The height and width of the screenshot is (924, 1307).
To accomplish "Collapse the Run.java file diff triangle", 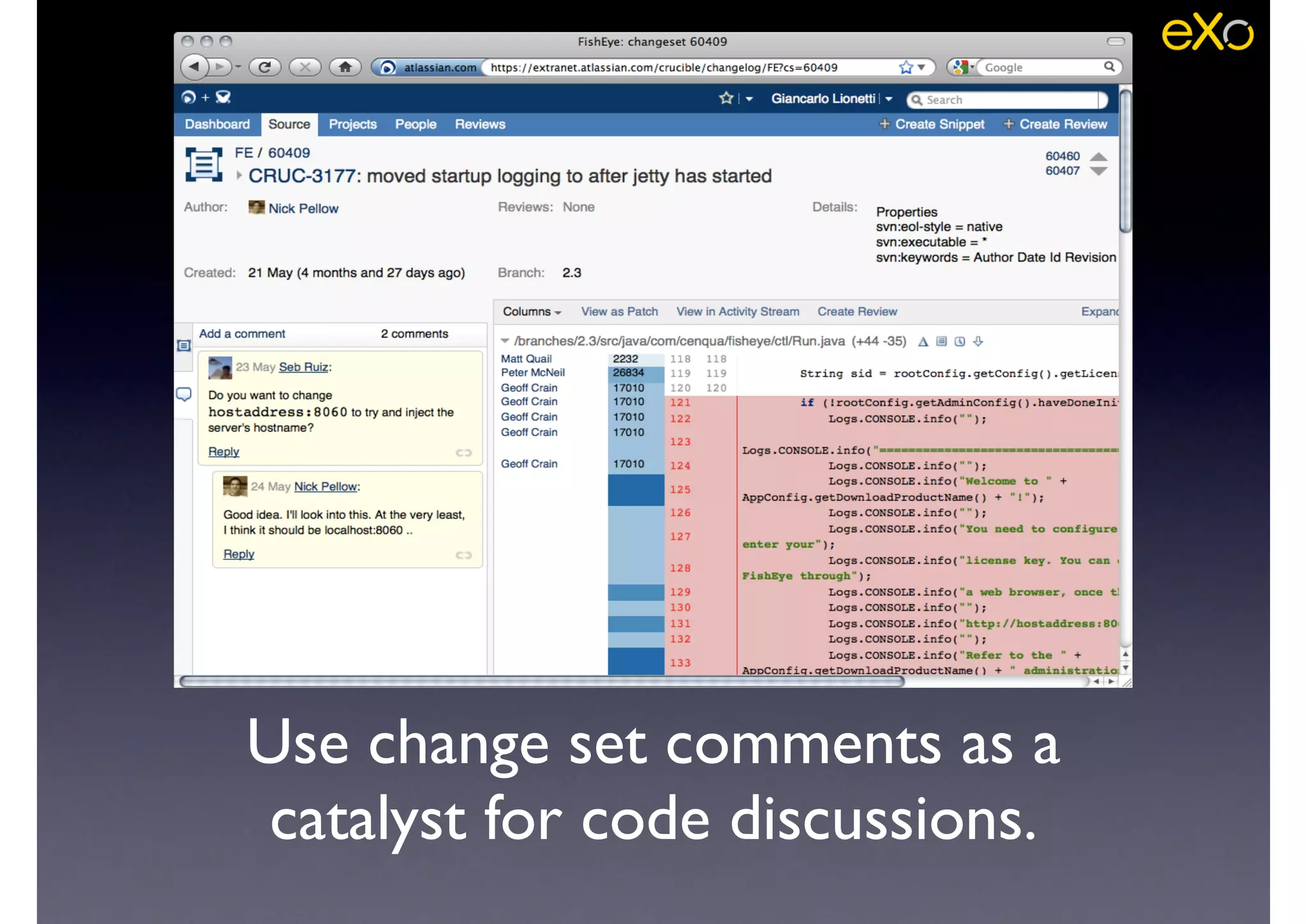I will click(x=505, y=341).
